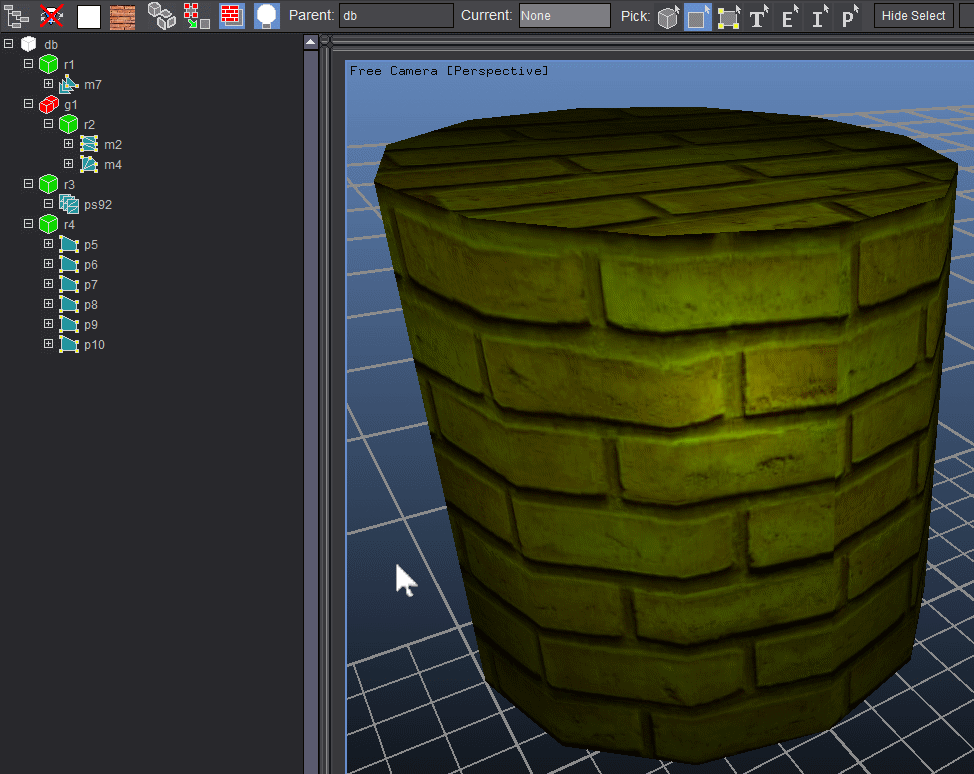Select the E pick mode icon
The image size is (974, 774).
(788, 17)
